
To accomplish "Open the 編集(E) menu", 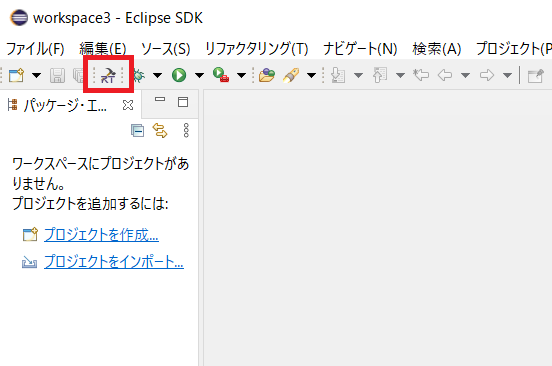I will [x=103, y=49].
